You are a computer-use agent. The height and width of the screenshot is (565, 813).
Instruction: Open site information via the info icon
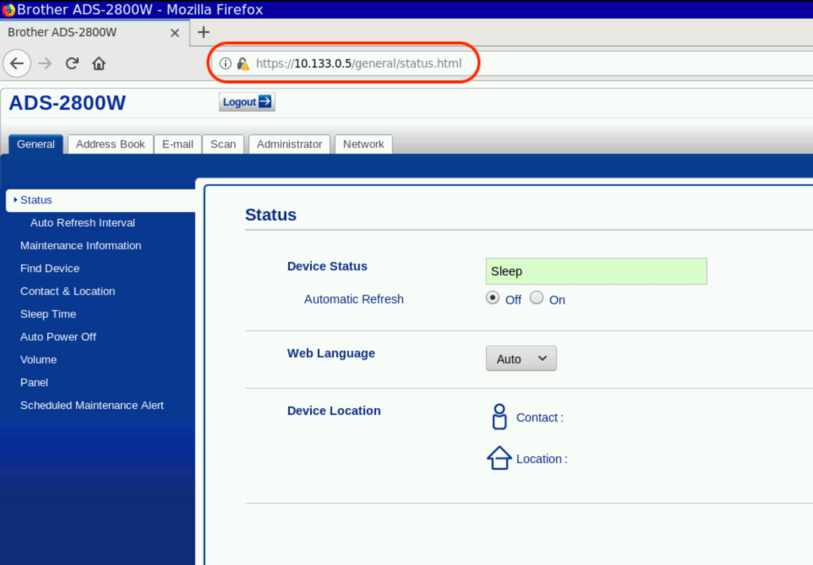(x=225, y=63)
